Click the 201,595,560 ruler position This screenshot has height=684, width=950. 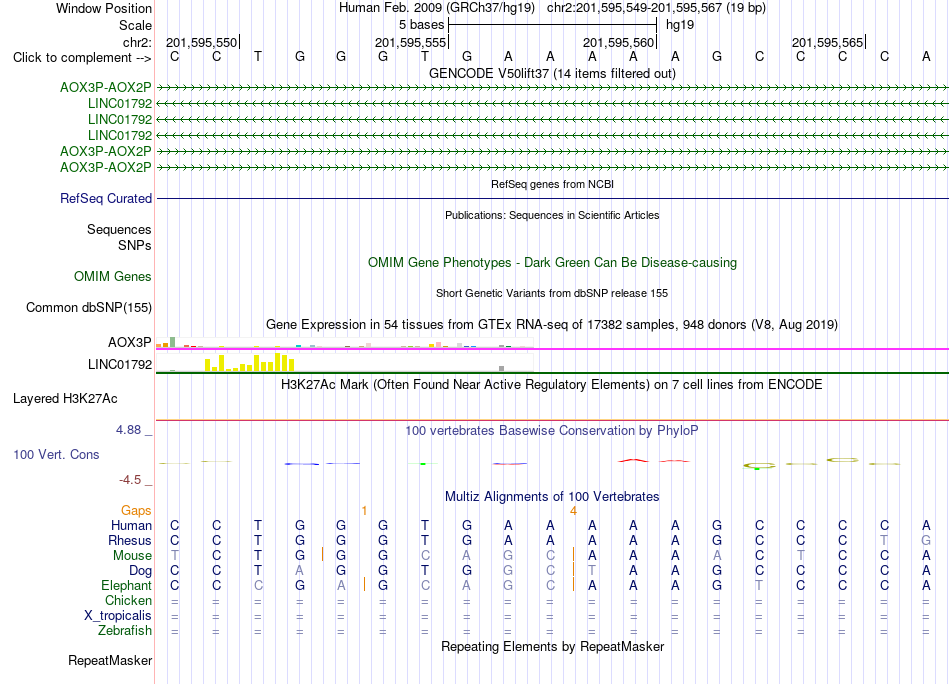pos(619,42)
